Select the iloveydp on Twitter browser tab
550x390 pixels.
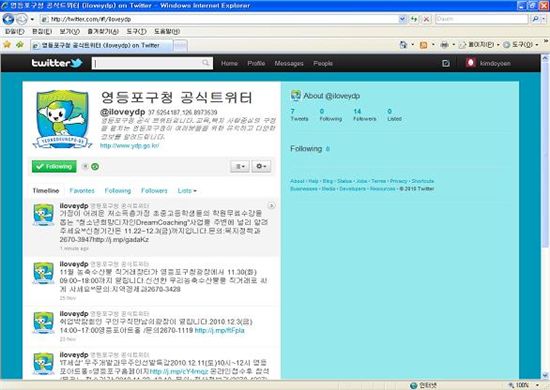pos(101,45)
